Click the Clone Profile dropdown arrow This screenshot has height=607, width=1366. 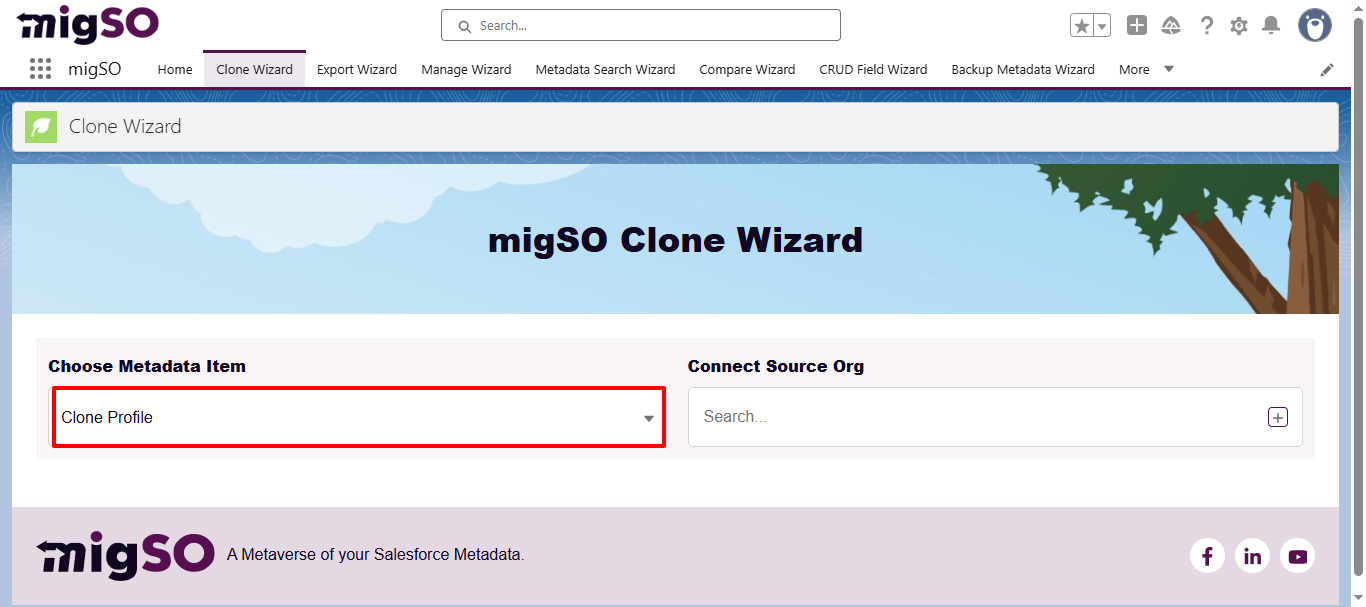649,419
